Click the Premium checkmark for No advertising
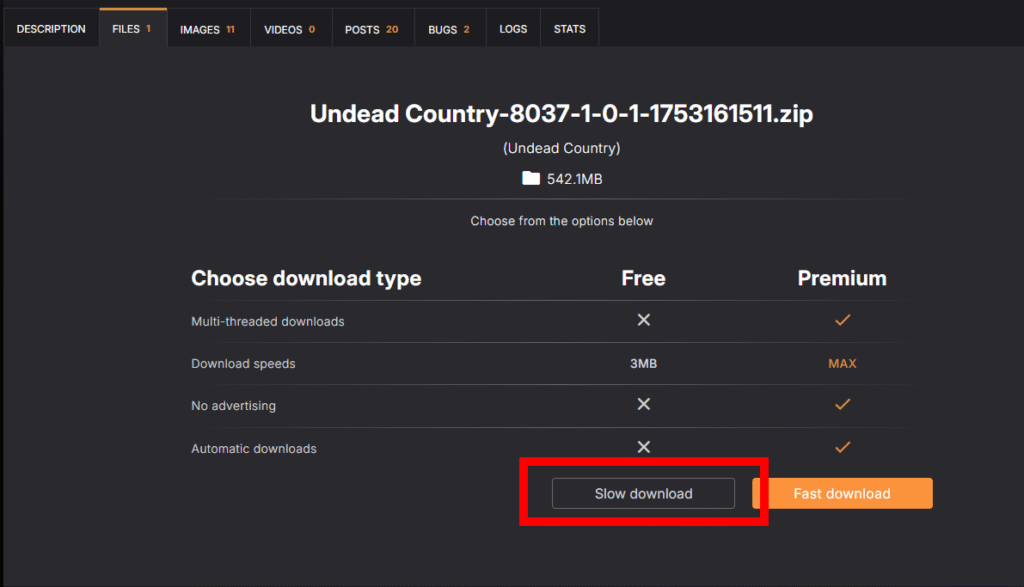 pyautogui.click(x=842, y=404)
